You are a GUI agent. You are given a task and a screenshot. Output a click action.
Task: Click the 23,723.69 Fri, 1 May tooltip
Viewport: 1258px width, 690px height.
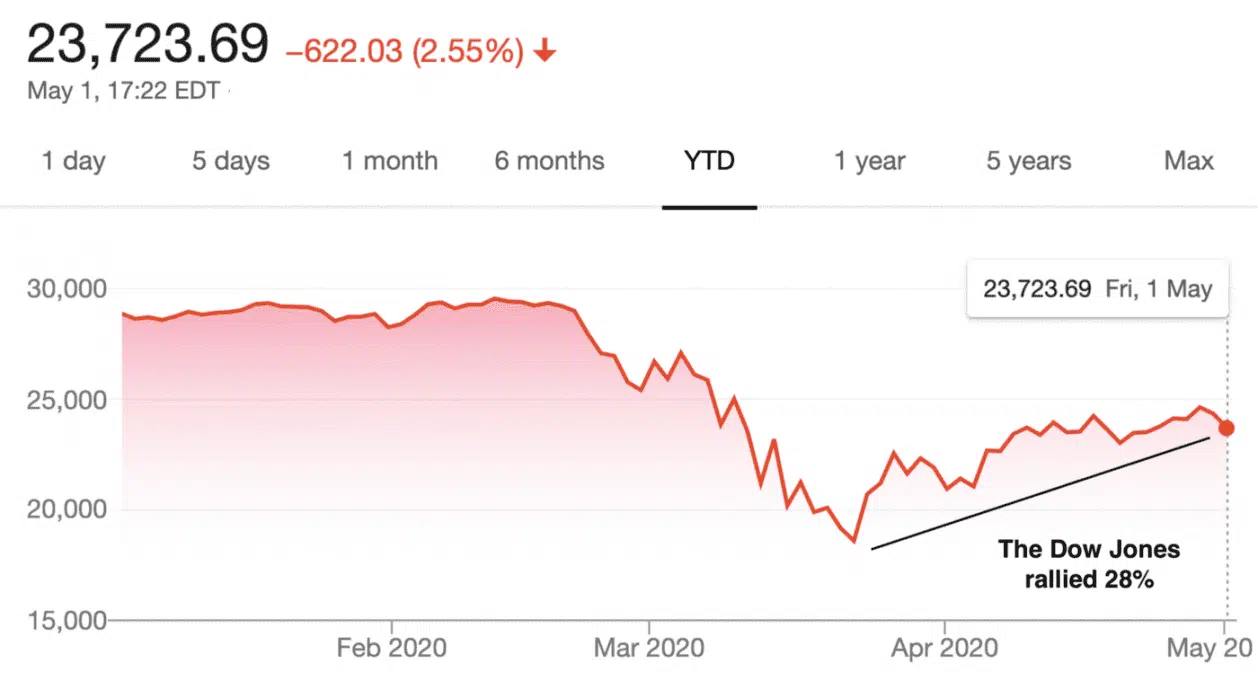pyautogui.click(x=1097, y=290)
